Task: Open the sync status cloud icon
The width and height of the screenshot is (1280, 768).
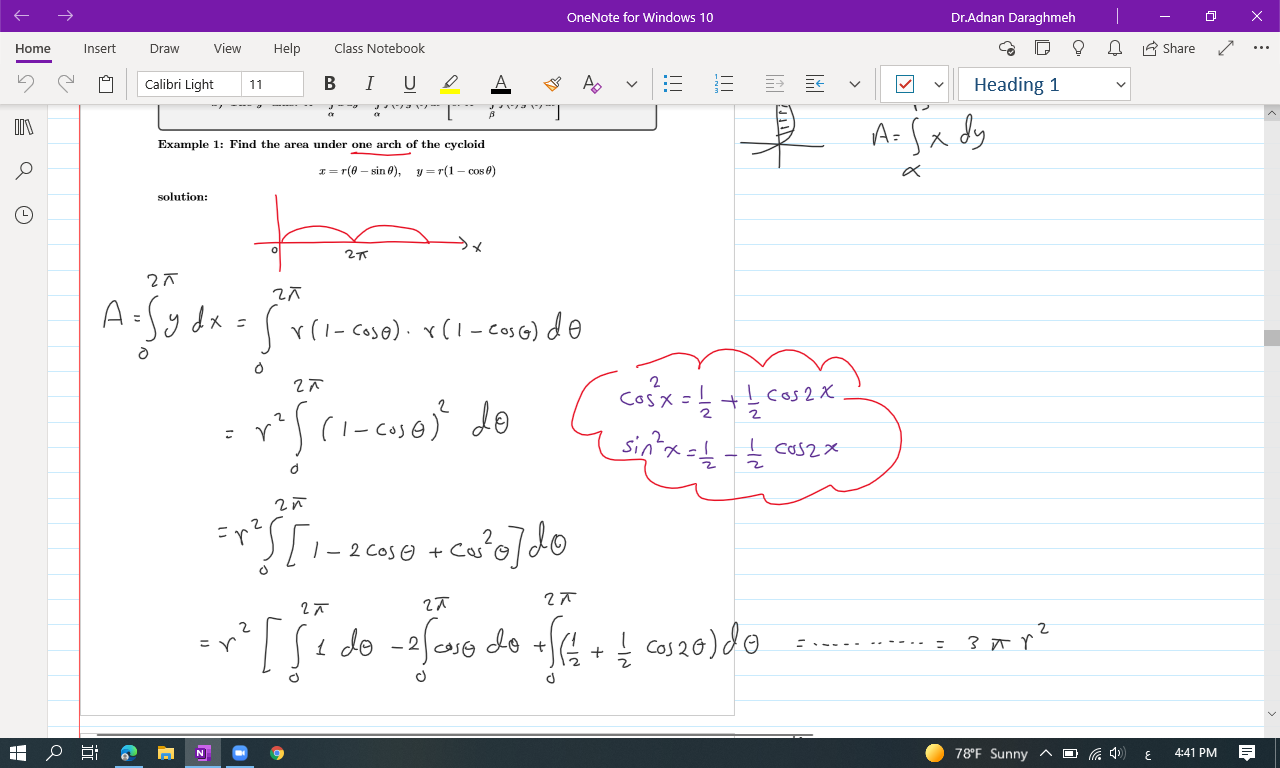Action: pyautogui.click(x=1008, y=48)
